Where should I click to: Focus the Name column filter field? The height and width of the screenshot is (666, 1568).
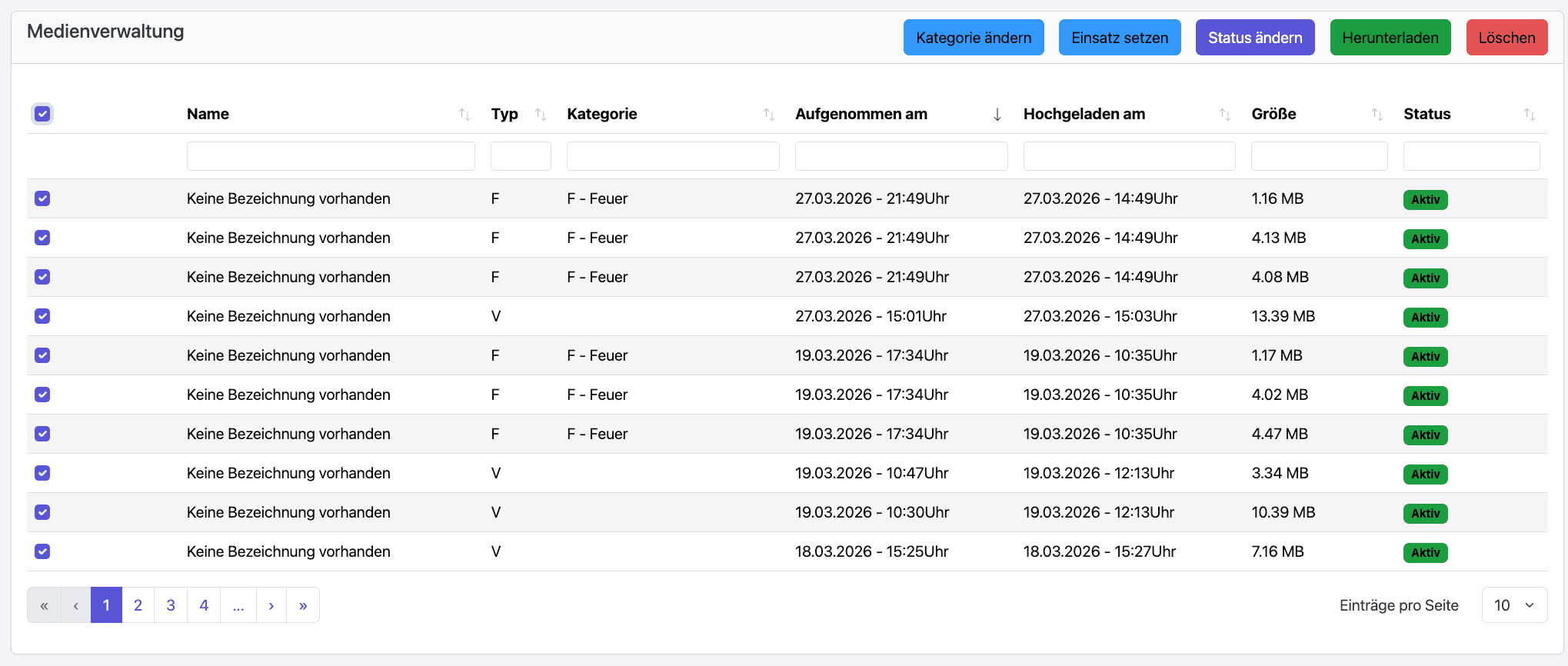tap(331, 156)
